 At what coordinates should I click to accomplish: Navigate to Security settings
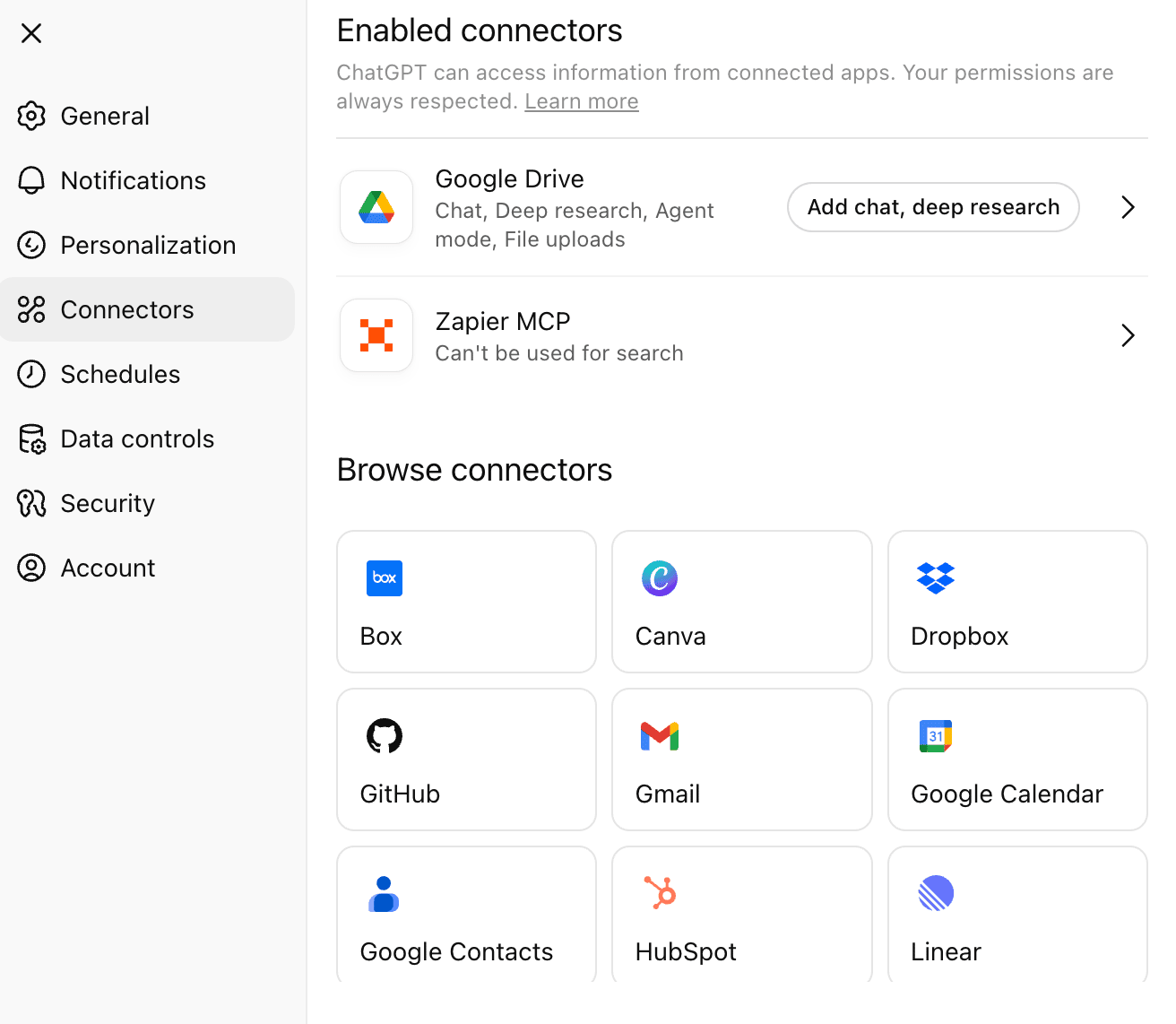(108, 503)
